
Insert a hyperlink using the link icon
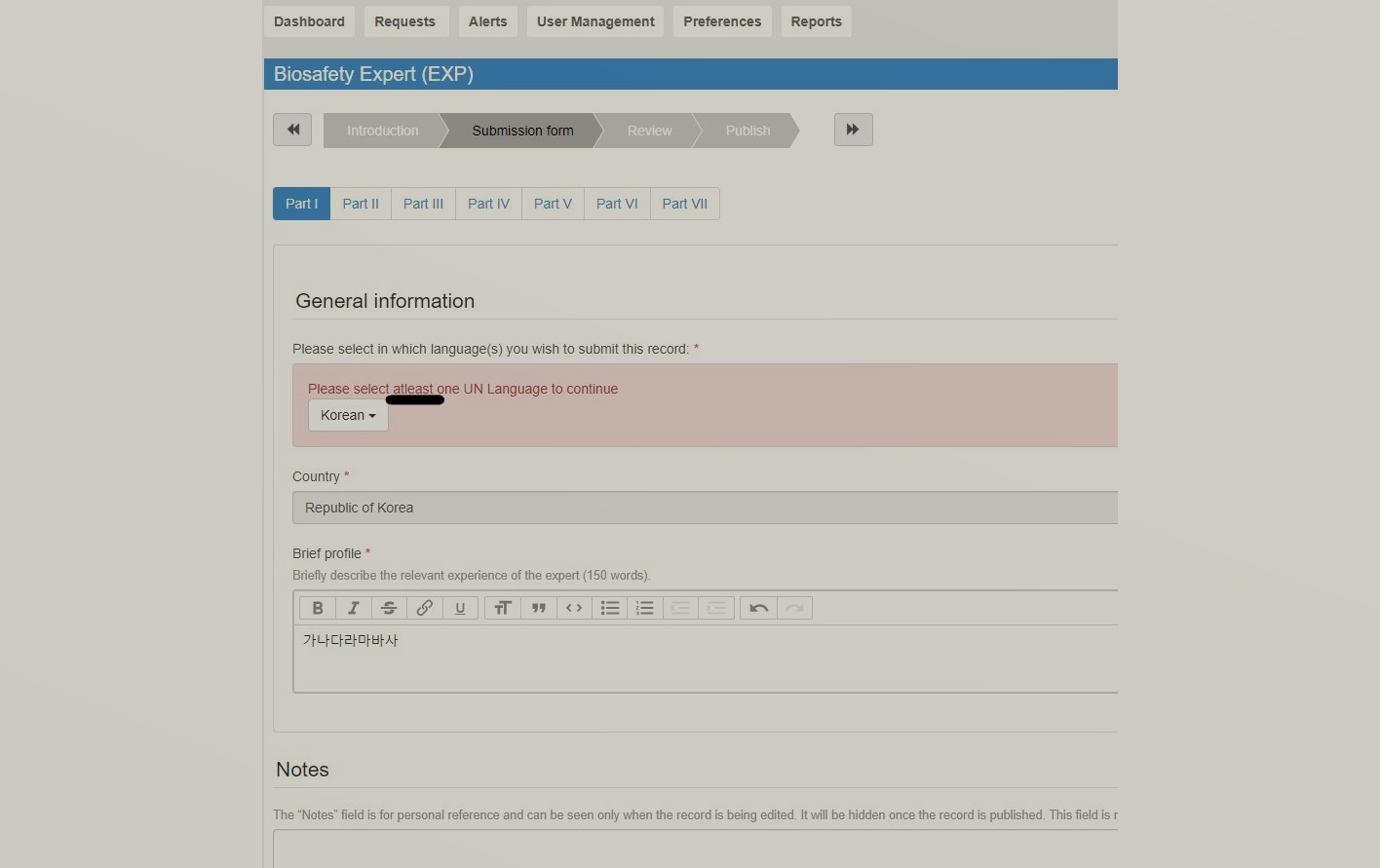425,608
